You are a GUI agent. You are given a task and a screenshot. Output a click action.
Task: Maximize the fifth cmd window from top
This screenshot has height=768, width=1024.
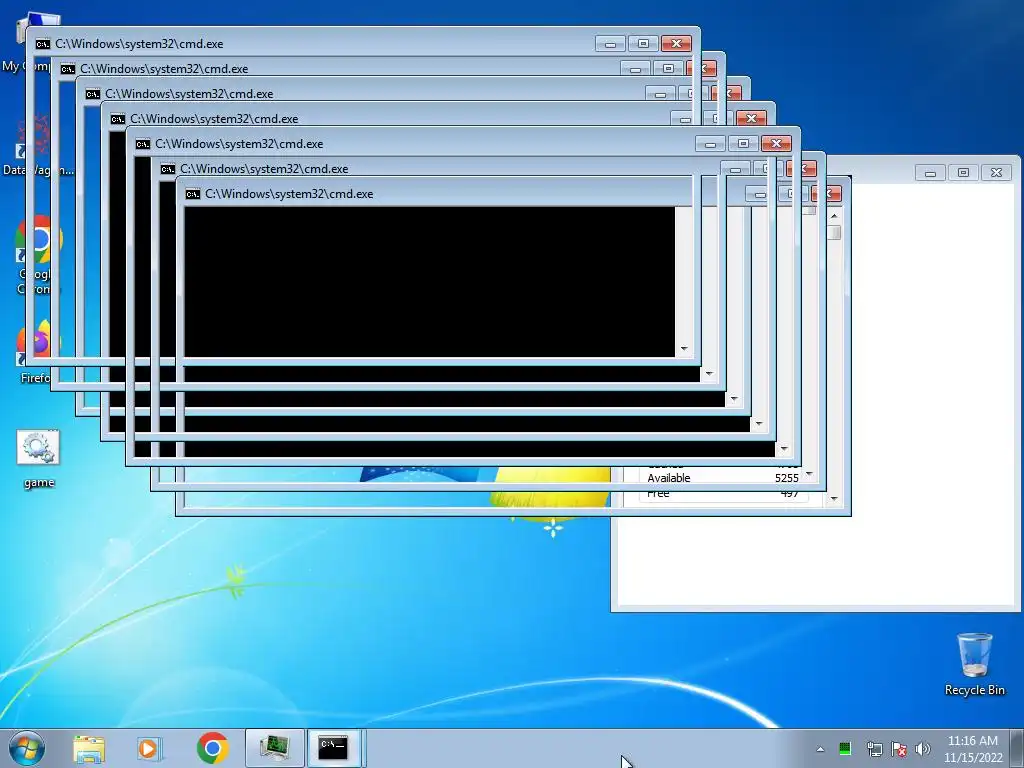point(743,144)
